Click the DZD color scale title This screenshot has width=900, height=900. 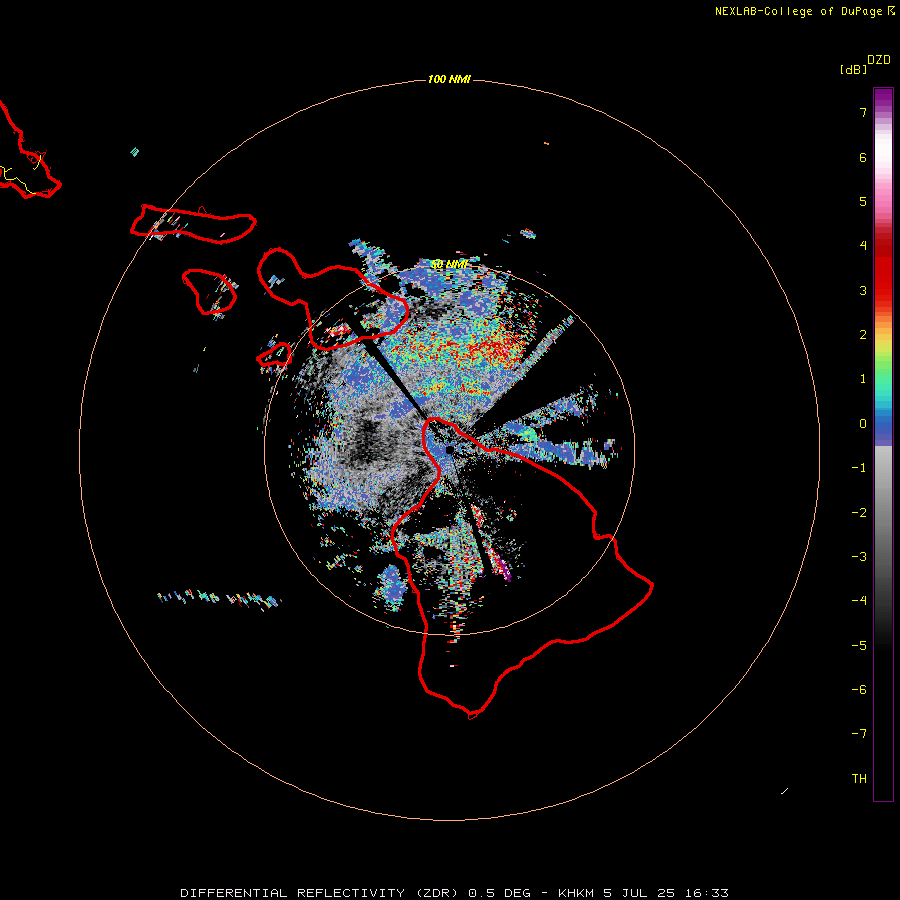click(x=879, y=60)
